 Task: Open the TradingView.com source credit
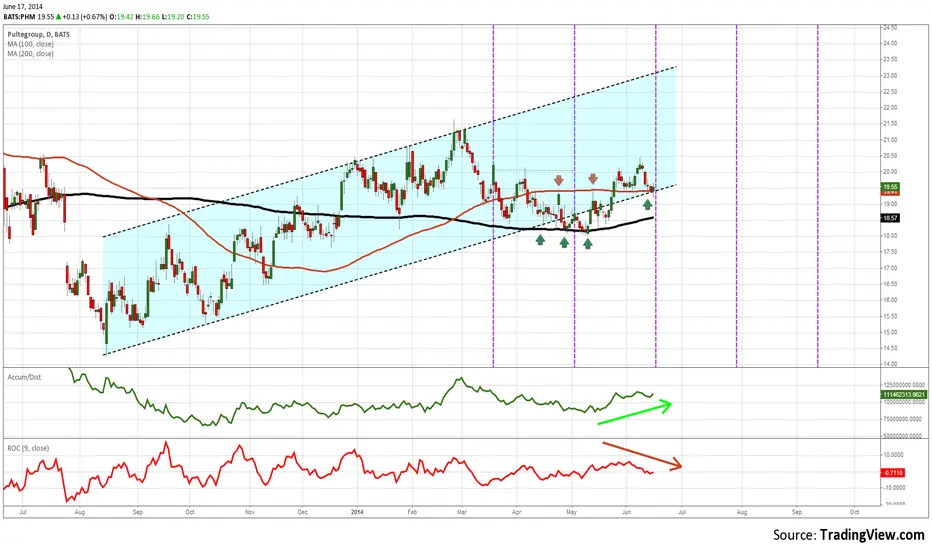click(872, 535)
